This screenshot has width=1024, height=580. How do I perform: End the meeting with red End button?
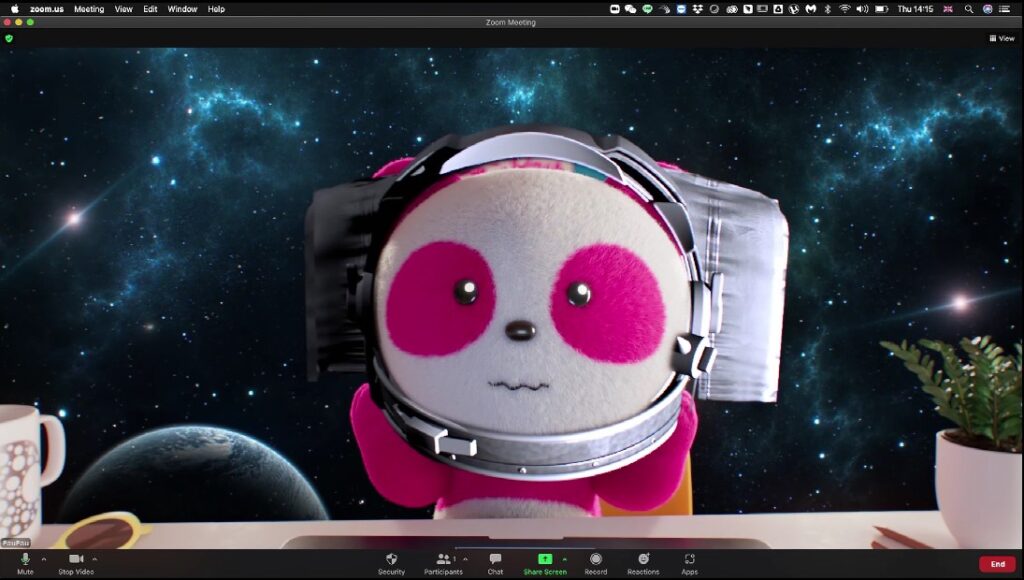997,564
